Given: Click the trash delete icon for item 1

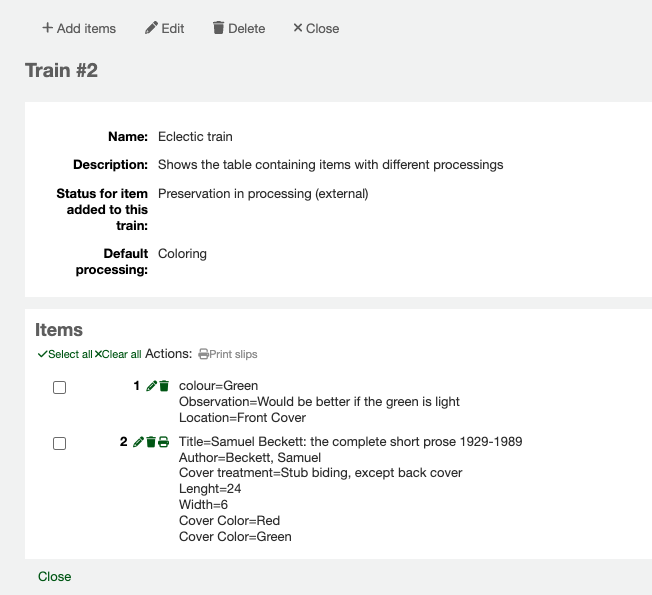Looking at the screenshot, I should coord(164,386).
